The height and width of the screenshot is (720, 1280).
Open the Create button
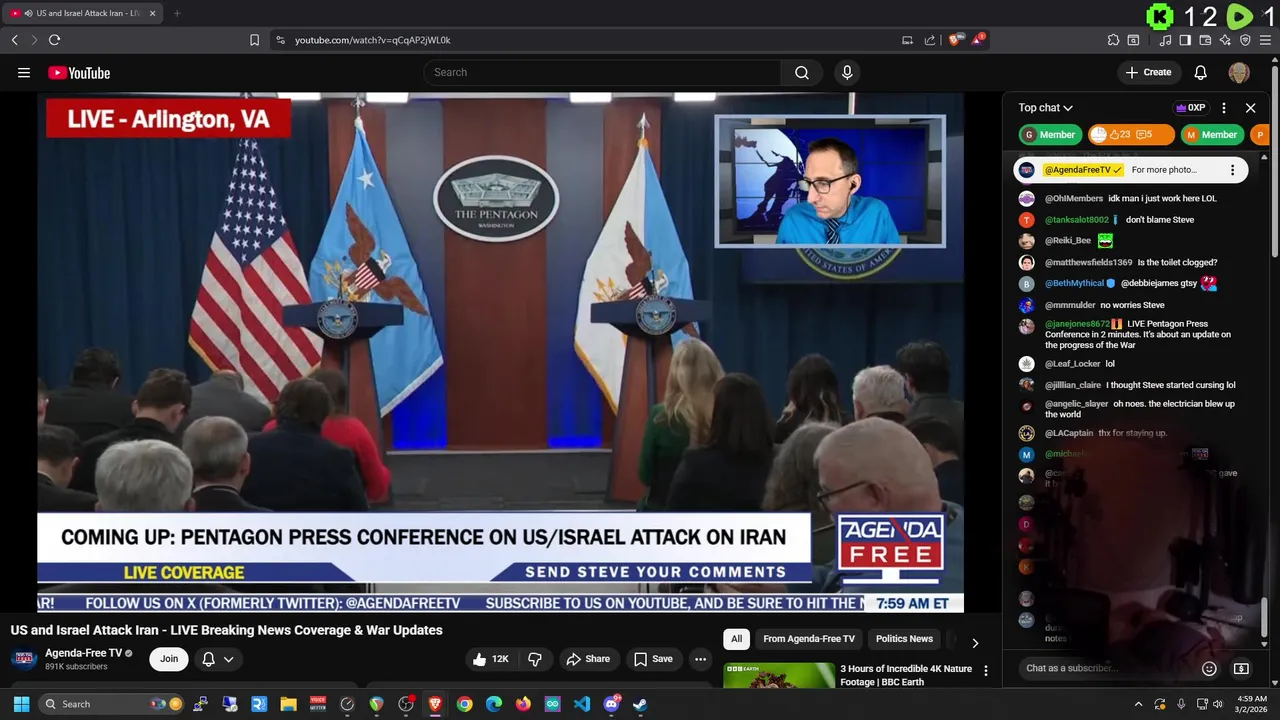[x=1148, y=72]
